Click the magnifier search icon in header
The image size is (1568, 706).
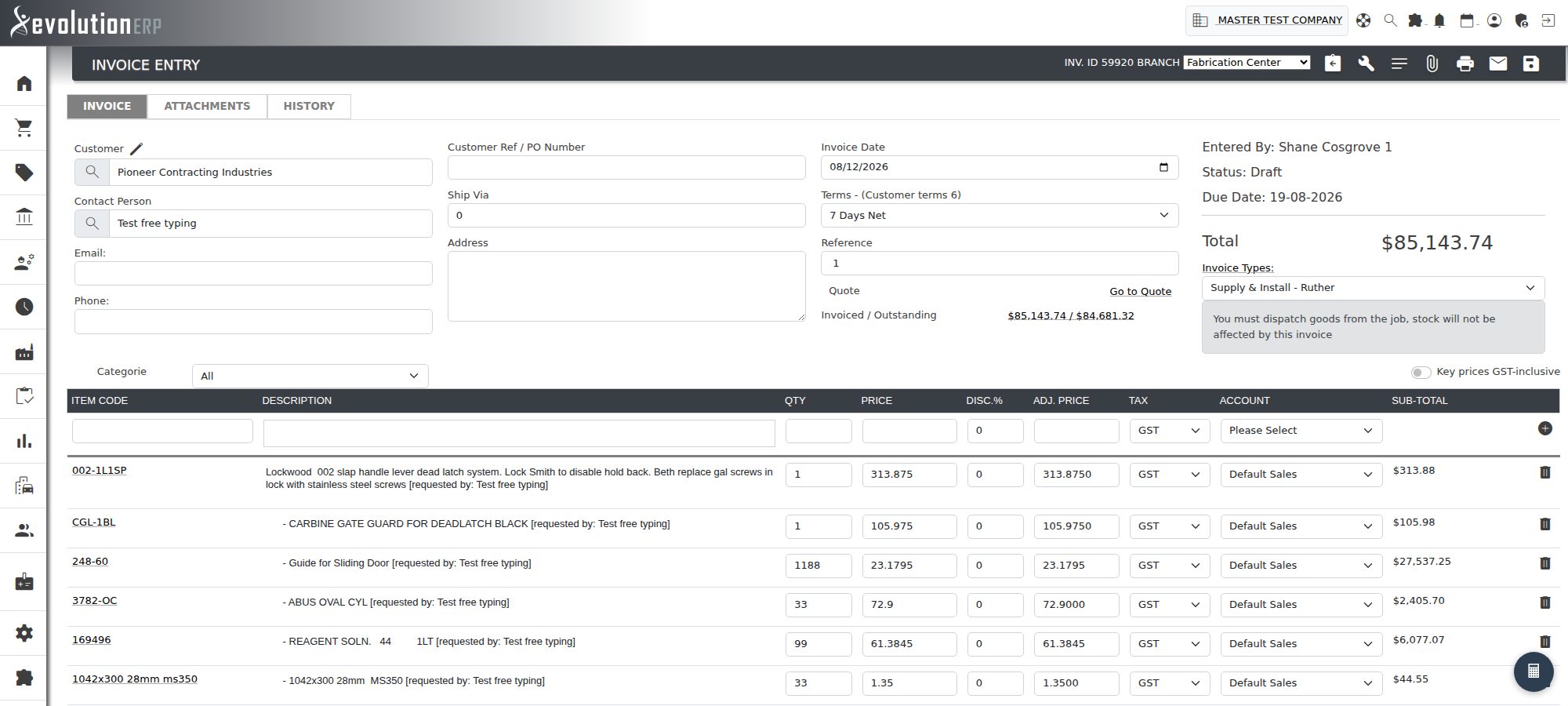pos(1390,20)
